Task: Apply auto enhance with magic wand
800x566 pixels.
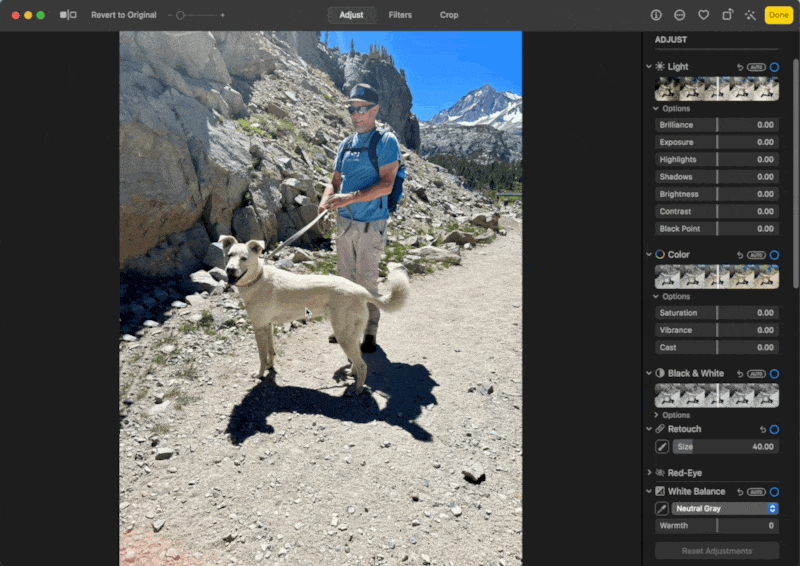Action: tap(750, 15)
